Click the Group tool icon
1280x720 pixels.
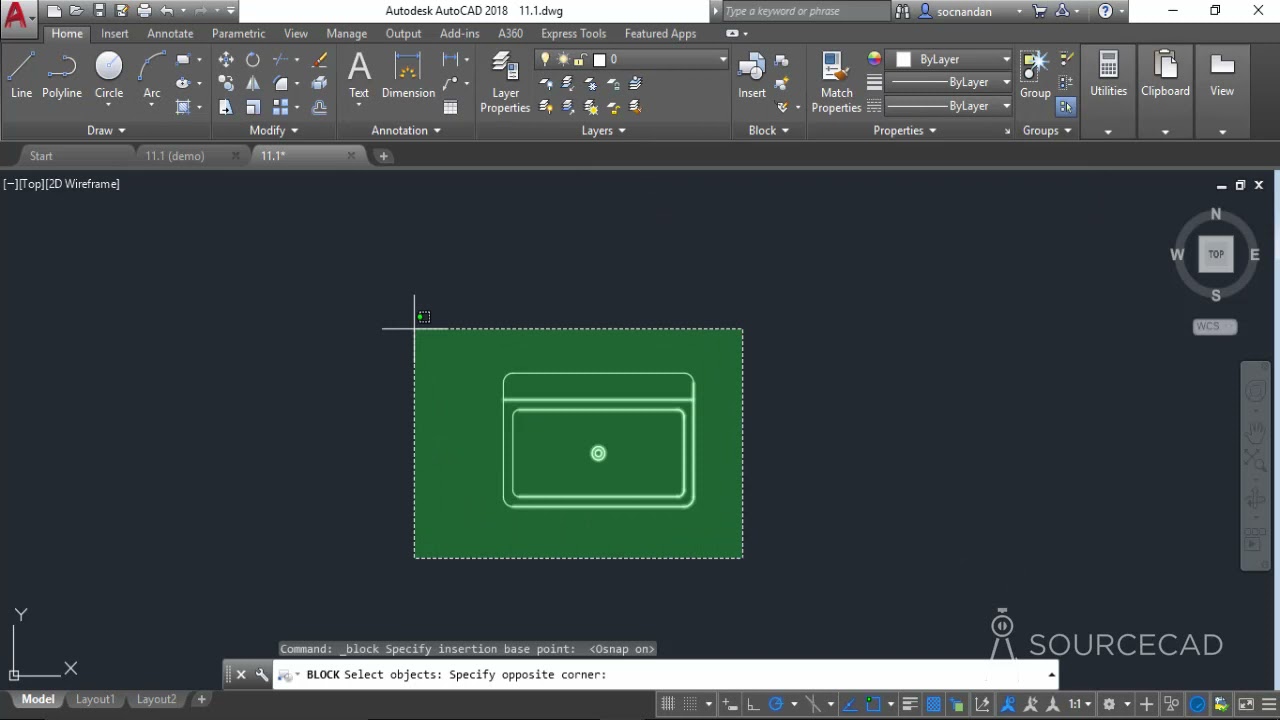pos(1035,76)
